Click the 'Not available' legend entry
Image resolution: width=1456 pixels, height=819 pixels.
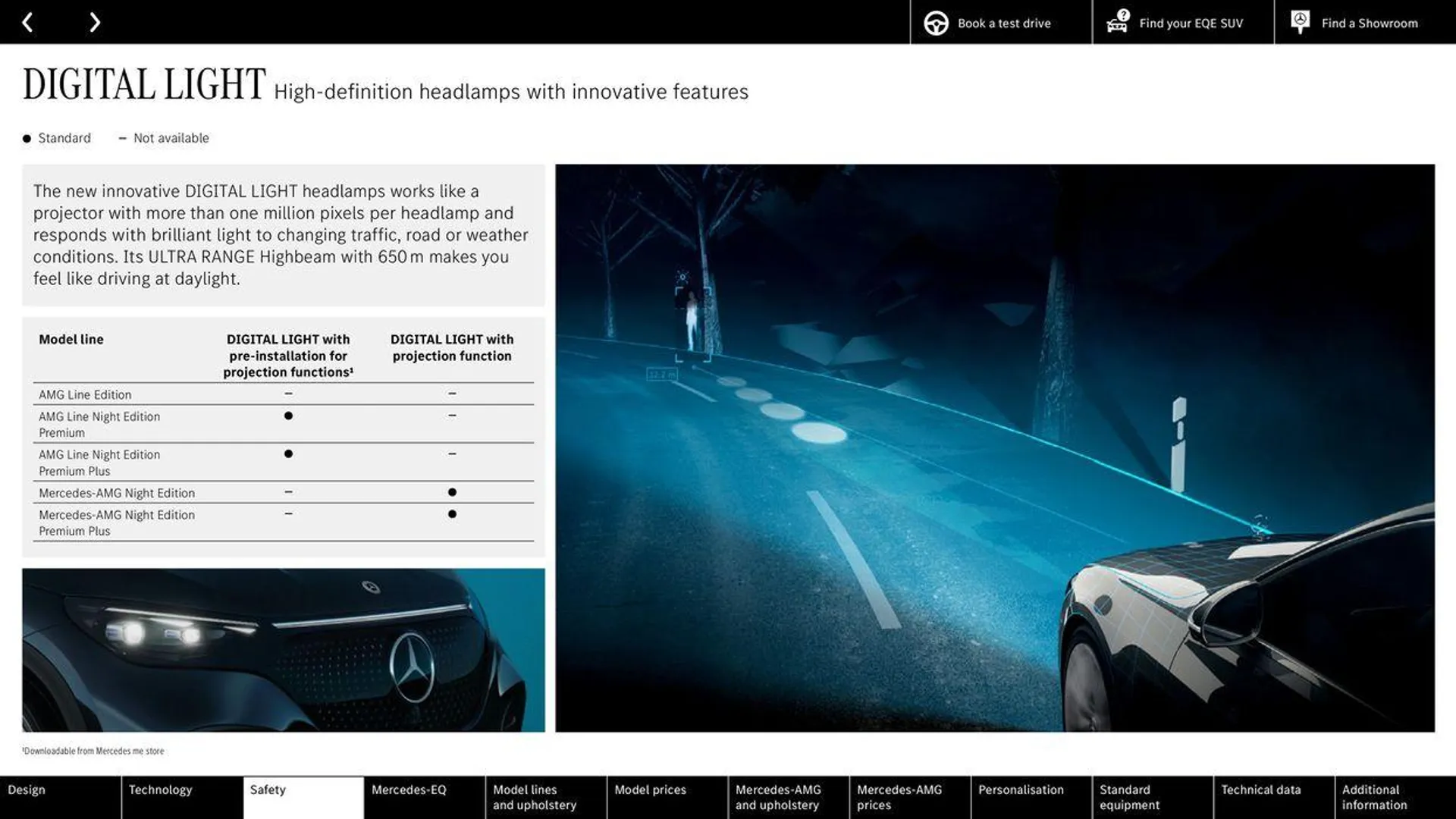pos(164,138)
